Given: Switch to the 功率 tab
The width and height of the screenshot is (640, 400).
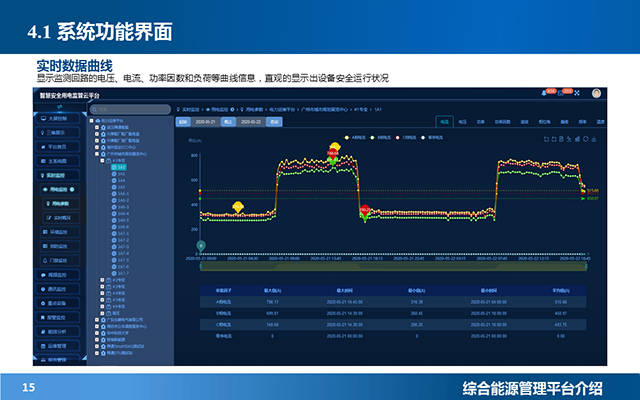Looking at the screenshot, I should coord(480,122).
